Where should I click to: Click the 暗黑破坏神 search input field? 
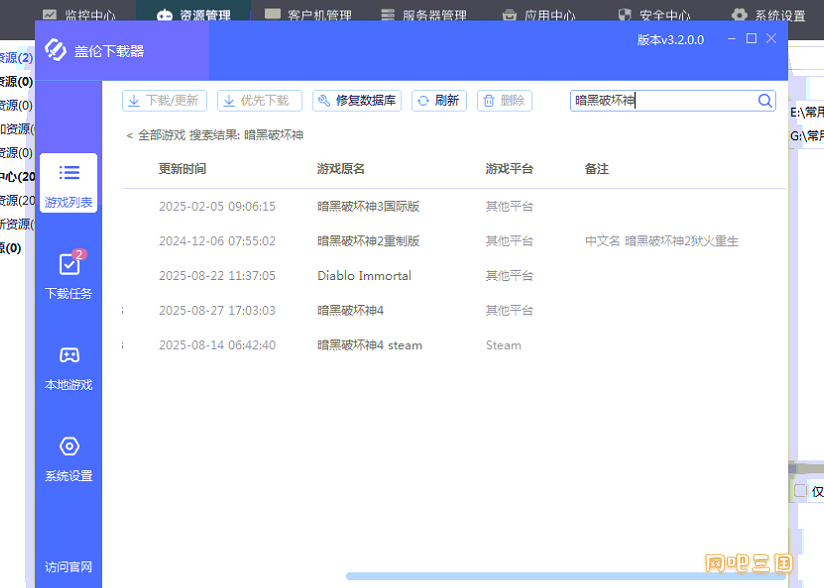660,100
